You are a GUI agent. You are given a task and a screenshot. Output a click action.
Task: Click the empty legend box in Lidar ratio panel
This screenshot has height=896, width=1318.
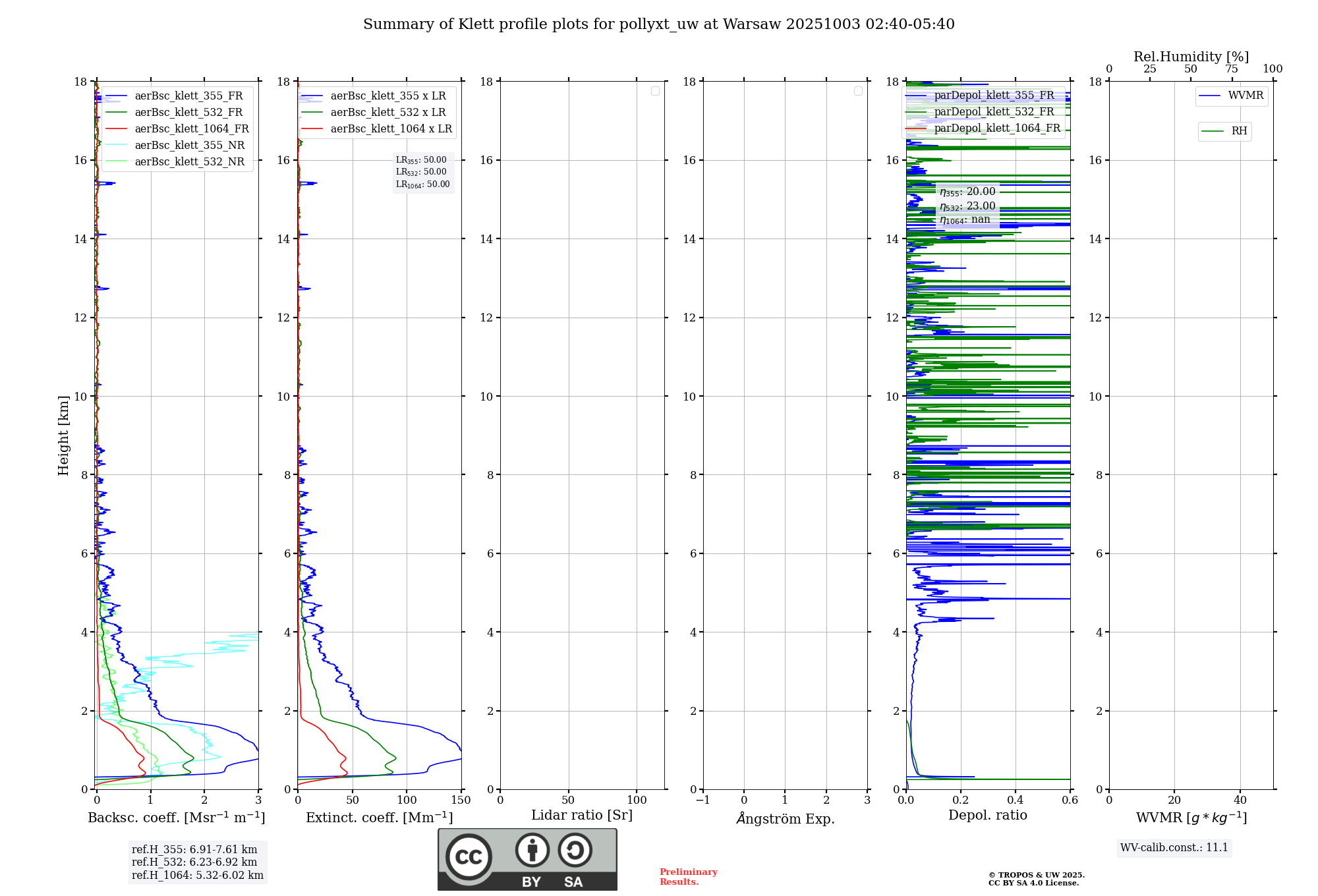coord(655,91)
